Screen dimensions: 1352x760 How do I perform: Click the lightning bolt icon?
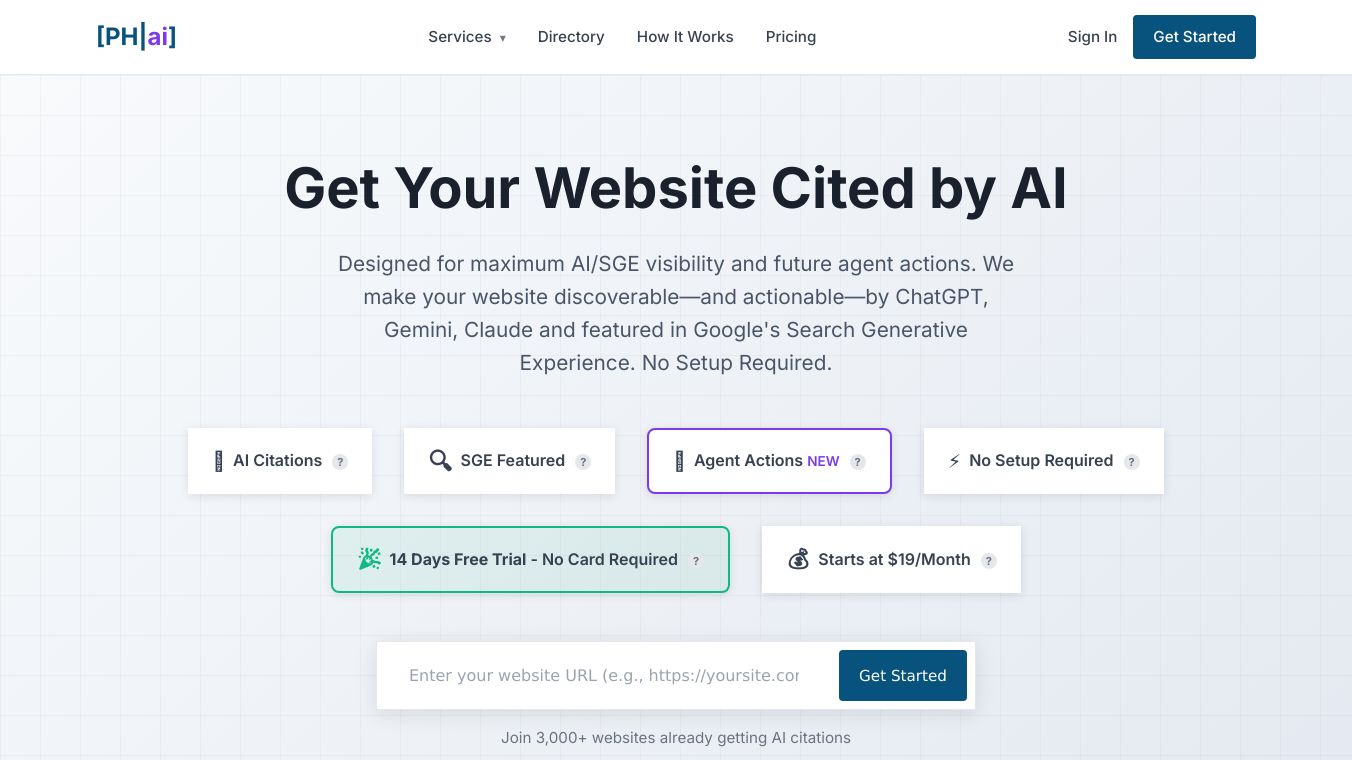click(x=954, y=461)
